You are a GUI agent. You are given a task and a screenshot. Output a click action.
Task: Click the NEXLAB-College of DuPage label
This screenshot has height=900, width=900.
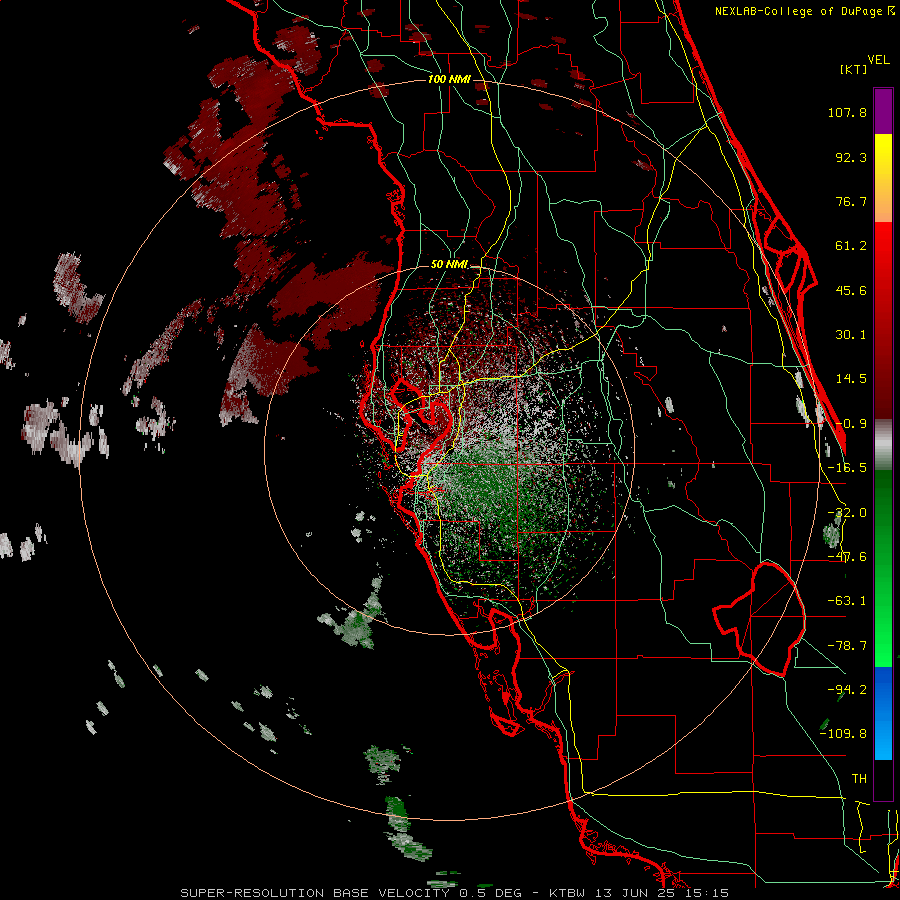805,11
